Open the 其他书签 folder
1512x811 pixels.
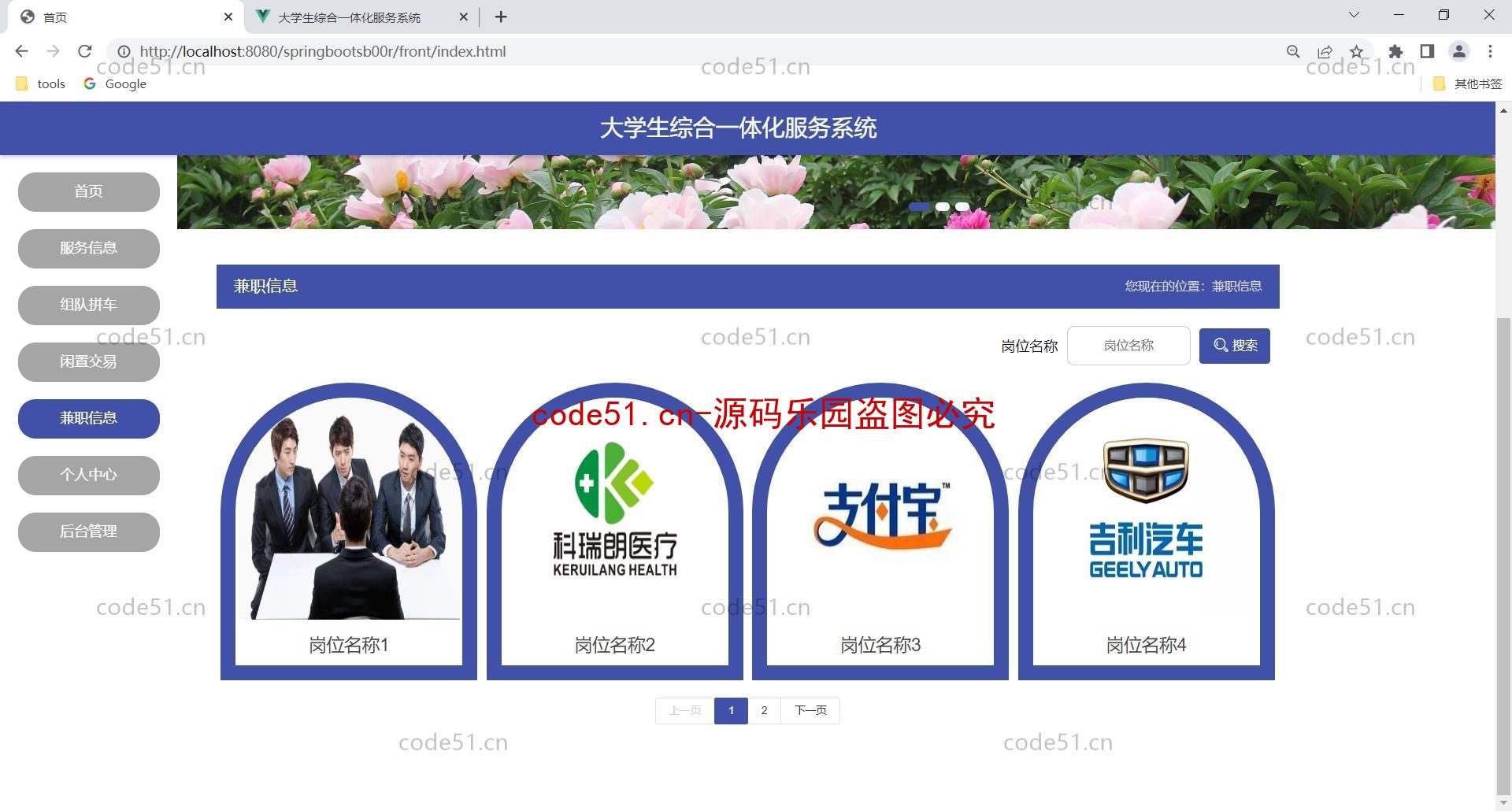1467,83
